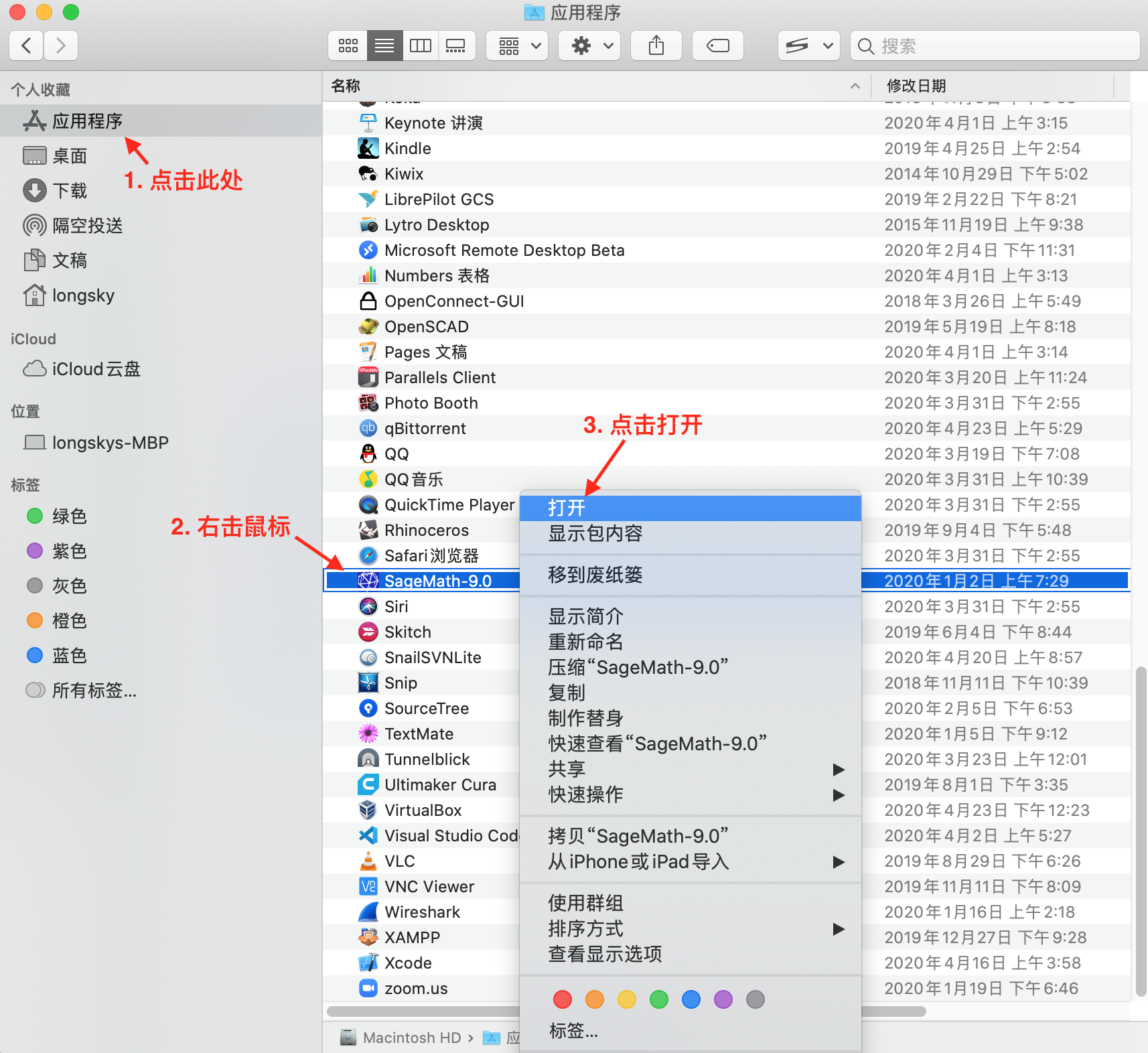Image resolution: width=1148 pixels, height=1053 pixels.
Task: Open Documents (文稿) in sidebar
Action: [161, 261]
